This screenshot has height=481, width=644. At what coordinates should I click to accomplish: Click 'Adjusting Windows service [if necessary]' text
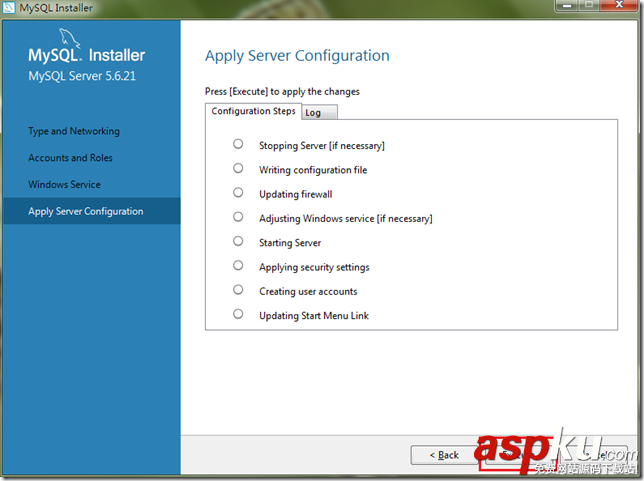click(346, 219)
